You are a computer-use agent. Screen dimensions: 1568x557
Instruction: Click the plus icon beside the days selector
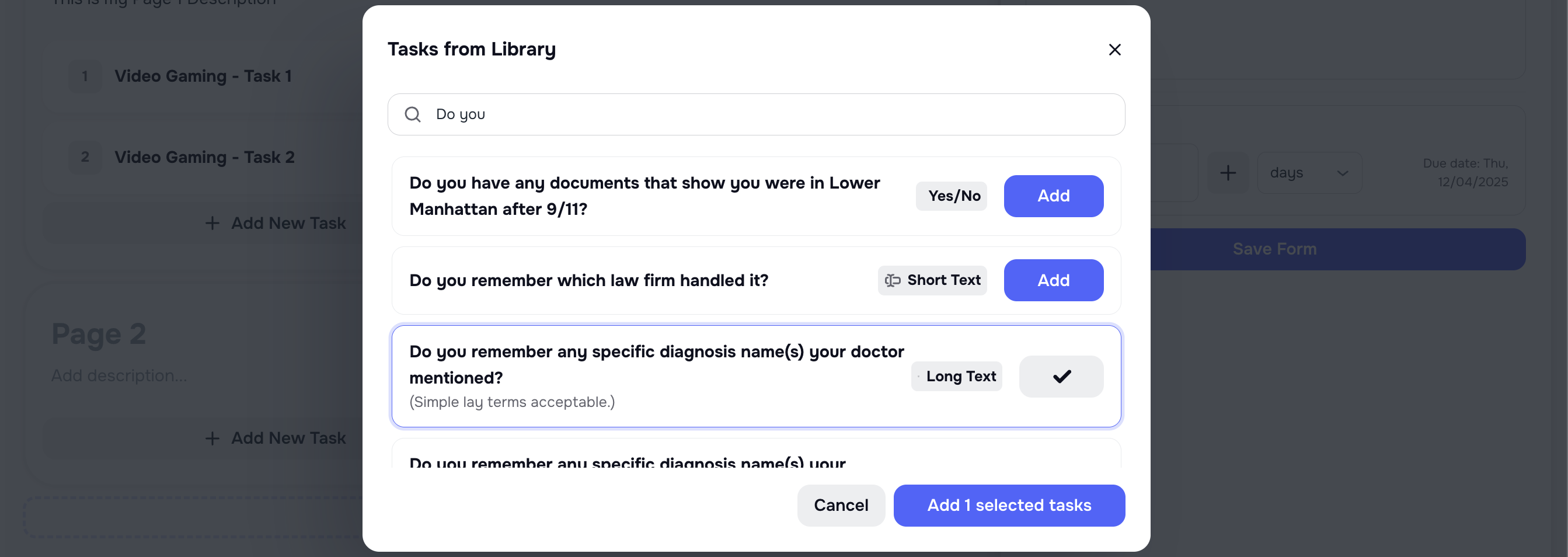coord(1228,173)
